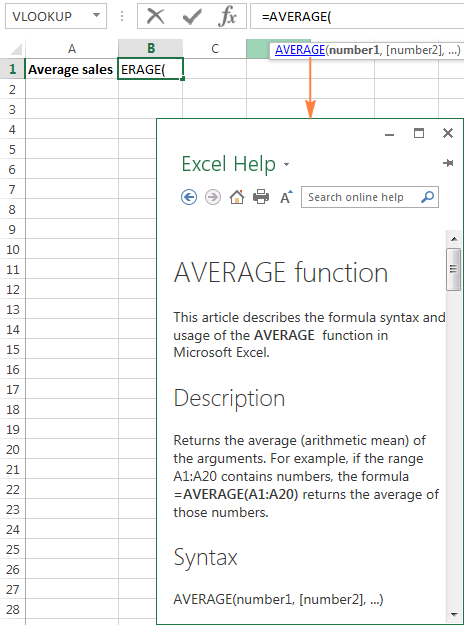Open Insert Function fx dialog
Viewport: 464px width, 625px height.
[x=228, y=17]
